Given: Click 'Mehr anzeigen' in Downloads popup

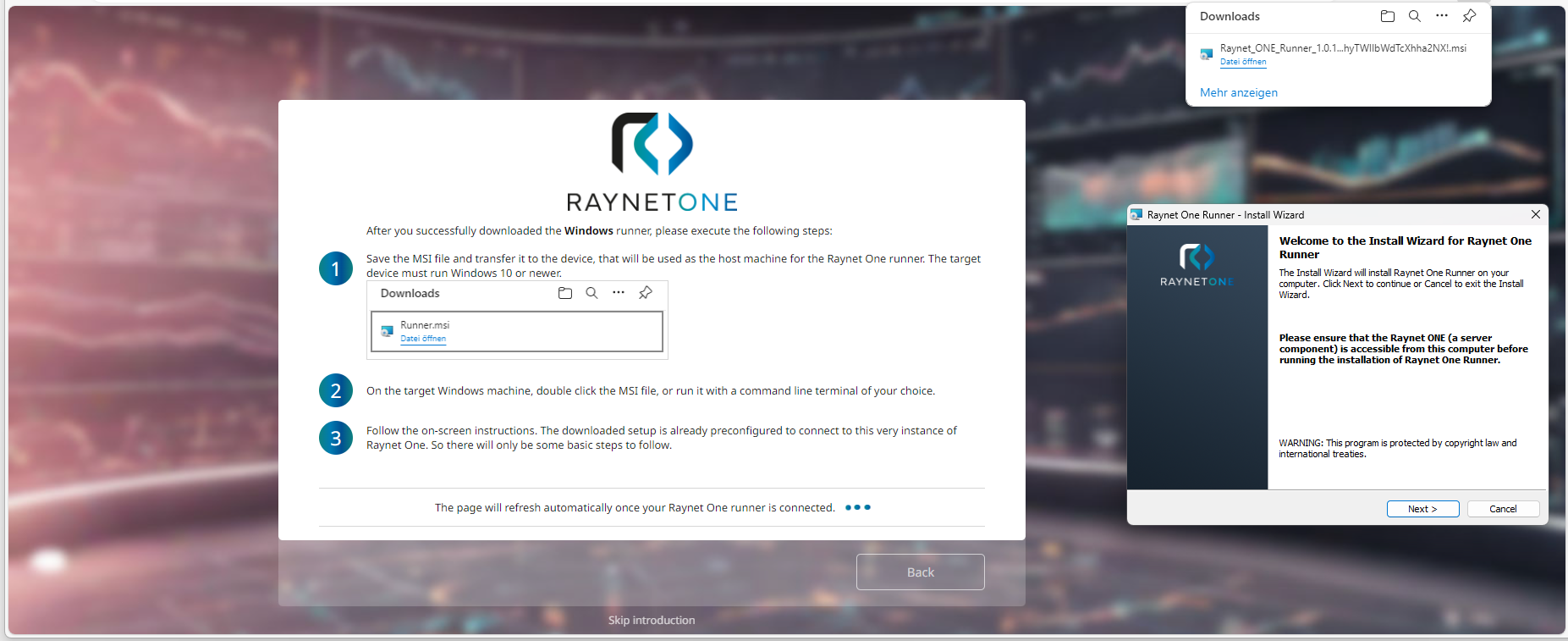Looking at the screenshot, I should point(1238,92).
